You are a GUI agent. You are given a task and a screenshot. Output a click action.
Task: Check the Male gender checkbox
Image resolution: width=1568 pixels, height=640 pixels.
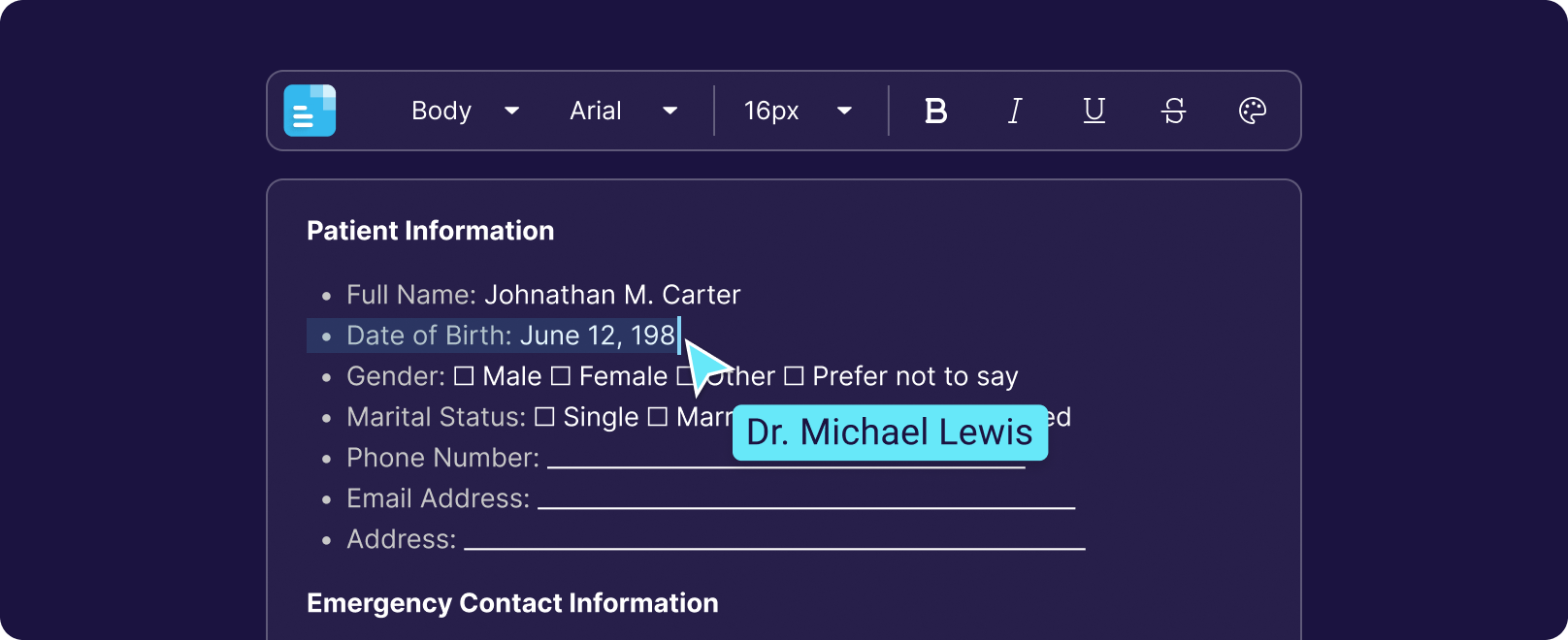click(x=465, y=376)
